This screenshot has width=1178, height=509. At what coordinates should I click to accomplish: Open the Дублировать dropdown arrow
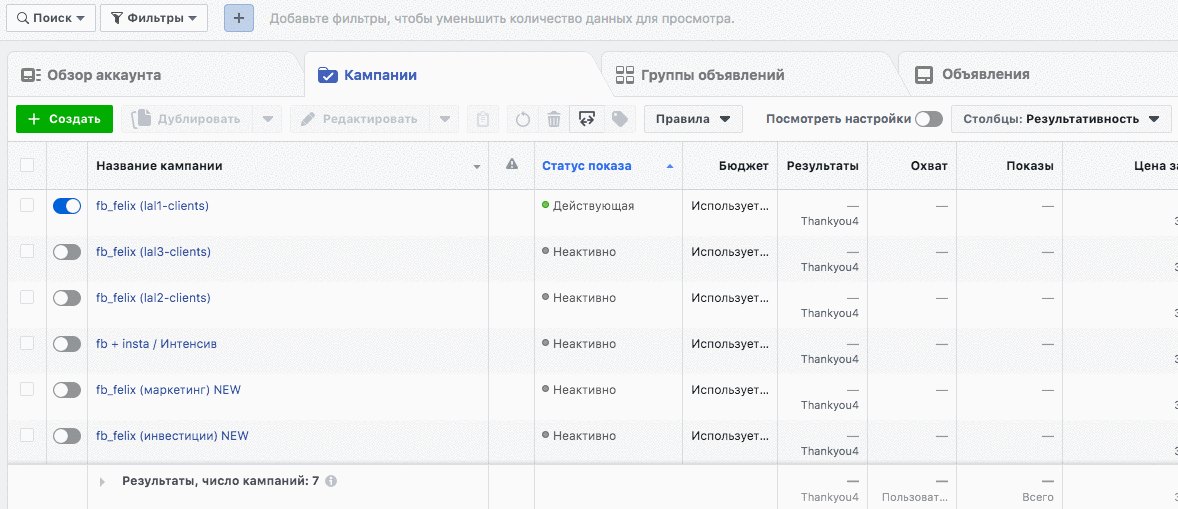point(267,119)
